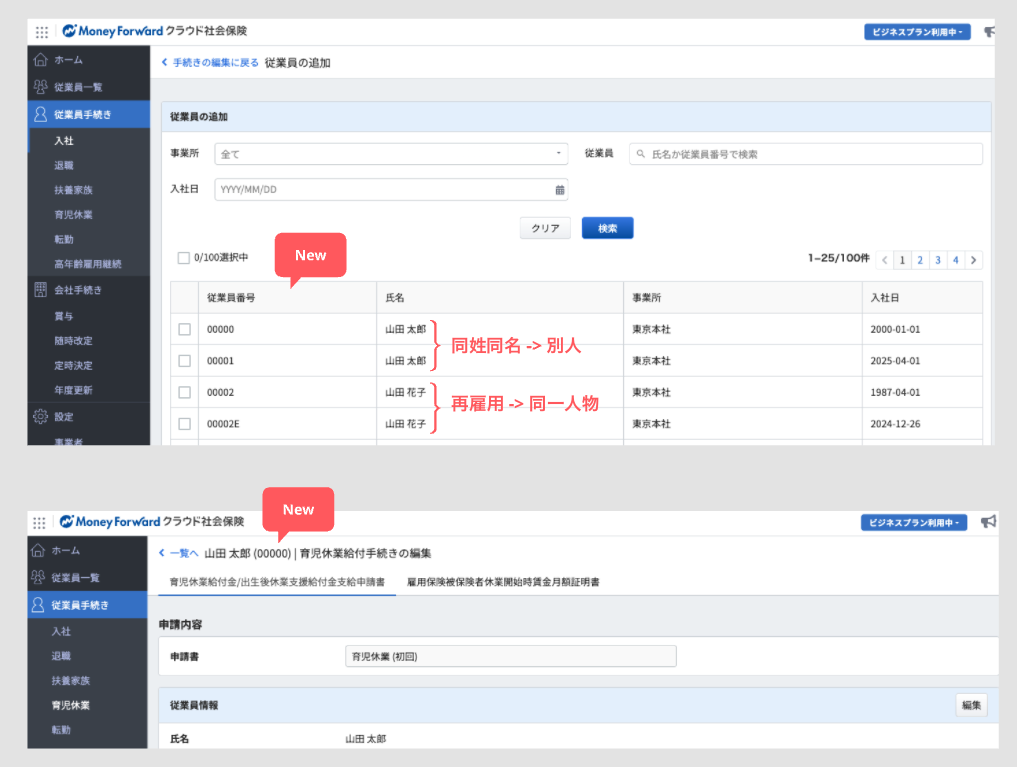Image resolution: width=1017 pixels, height=767 pixels.
Task: Click the 一覧へ link
Action: coord(179,553)
